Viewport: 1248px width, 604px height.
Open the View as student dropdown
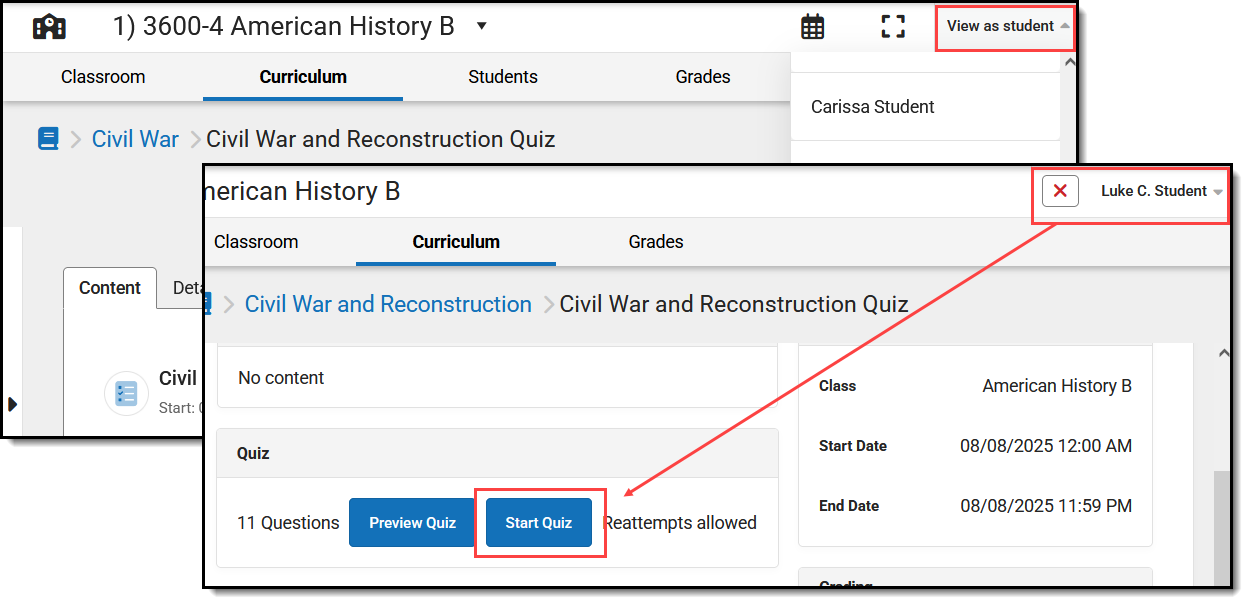pos(1006,27)
